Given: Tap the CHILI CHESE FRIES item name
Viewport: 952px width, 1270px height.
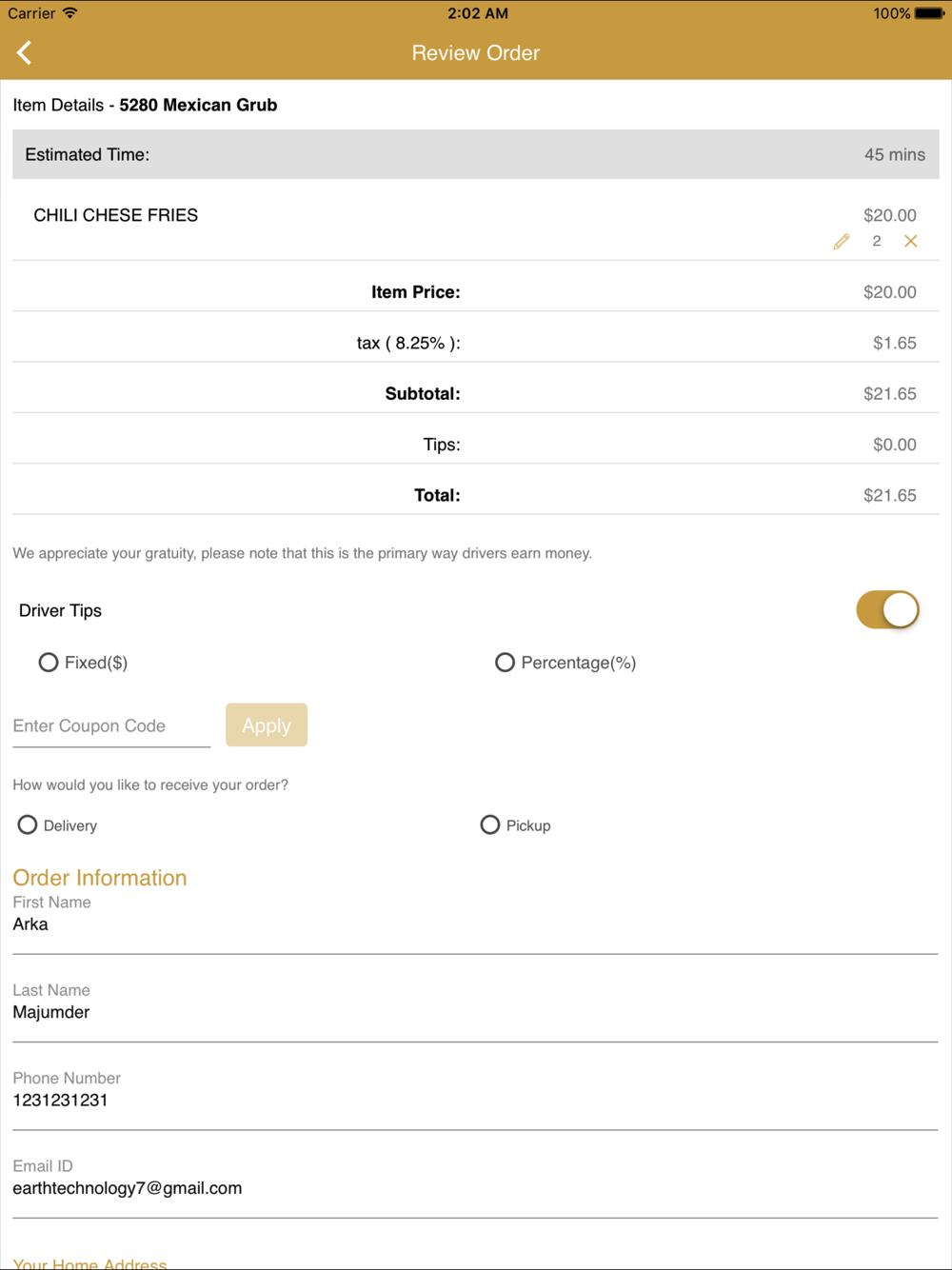Looking at the screenshot, I should point(116,215).
